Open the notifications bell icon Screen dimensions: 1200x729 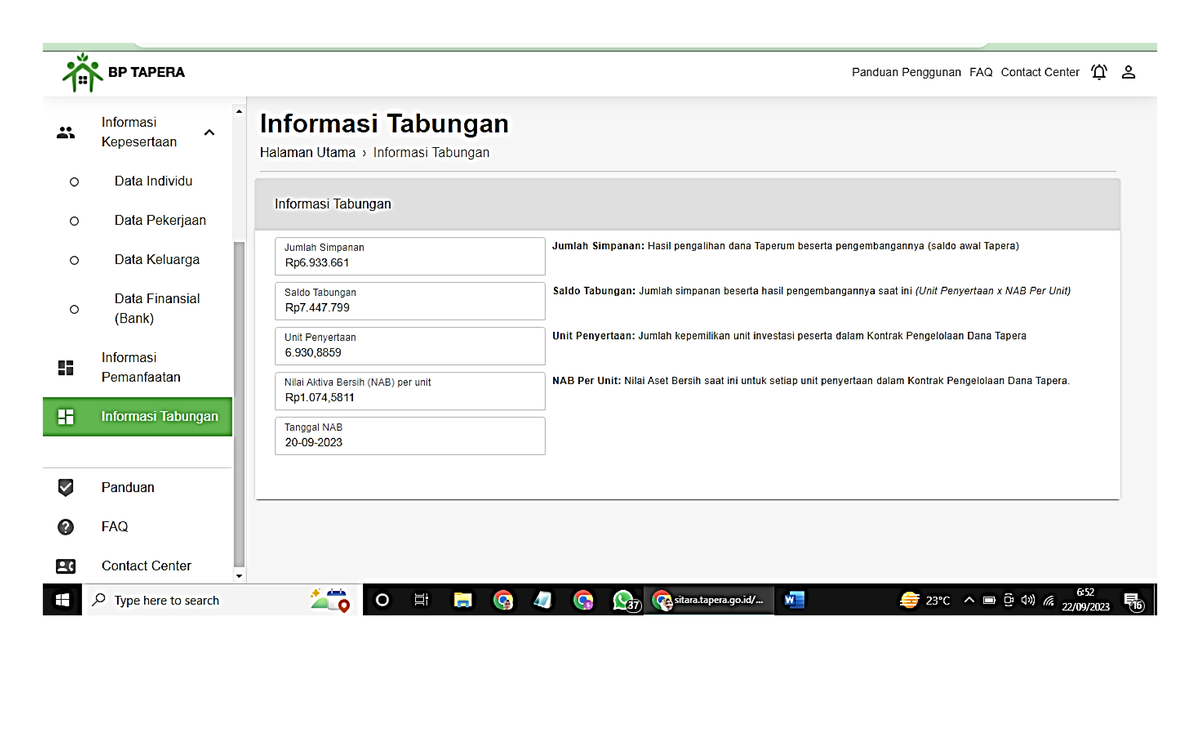tap(1099, 72)
